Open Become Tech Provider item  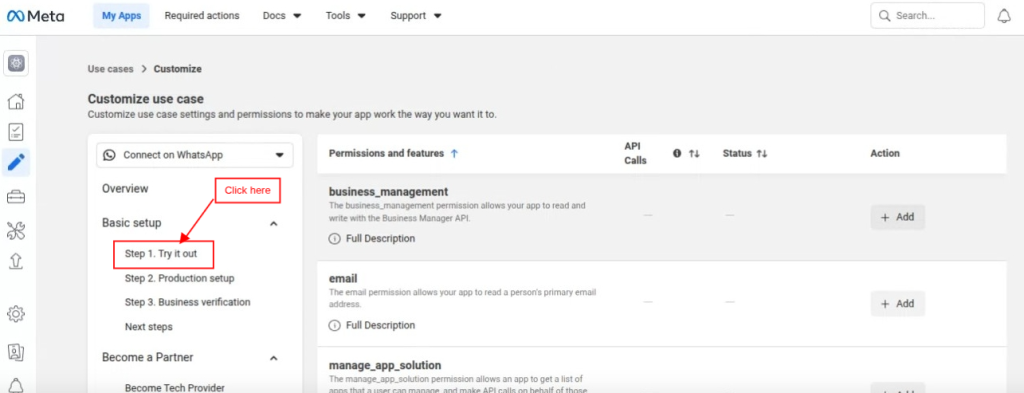tap(174, 388)
